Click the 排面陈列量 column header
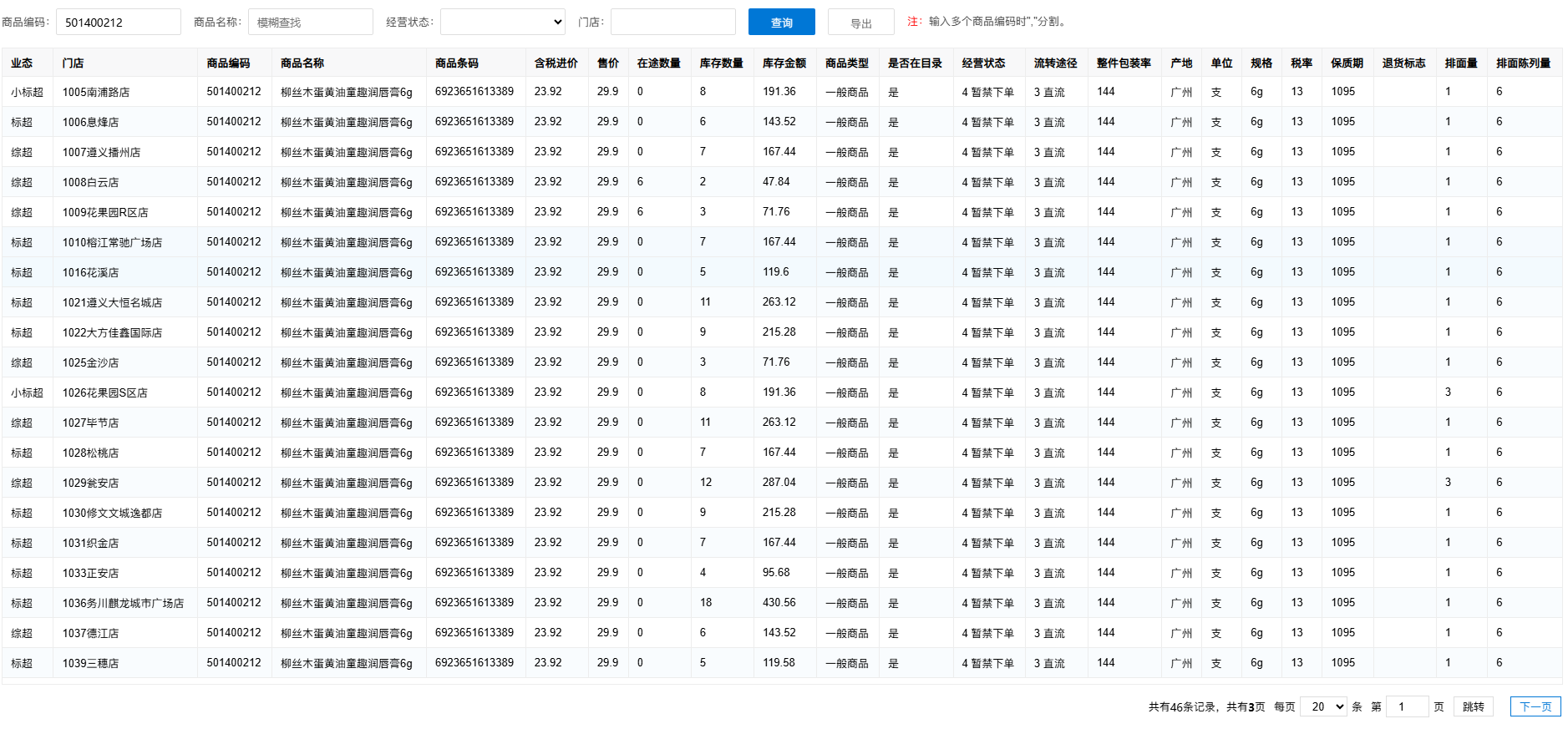This screenshot has height=729, width=1568. pos(1522,63)
